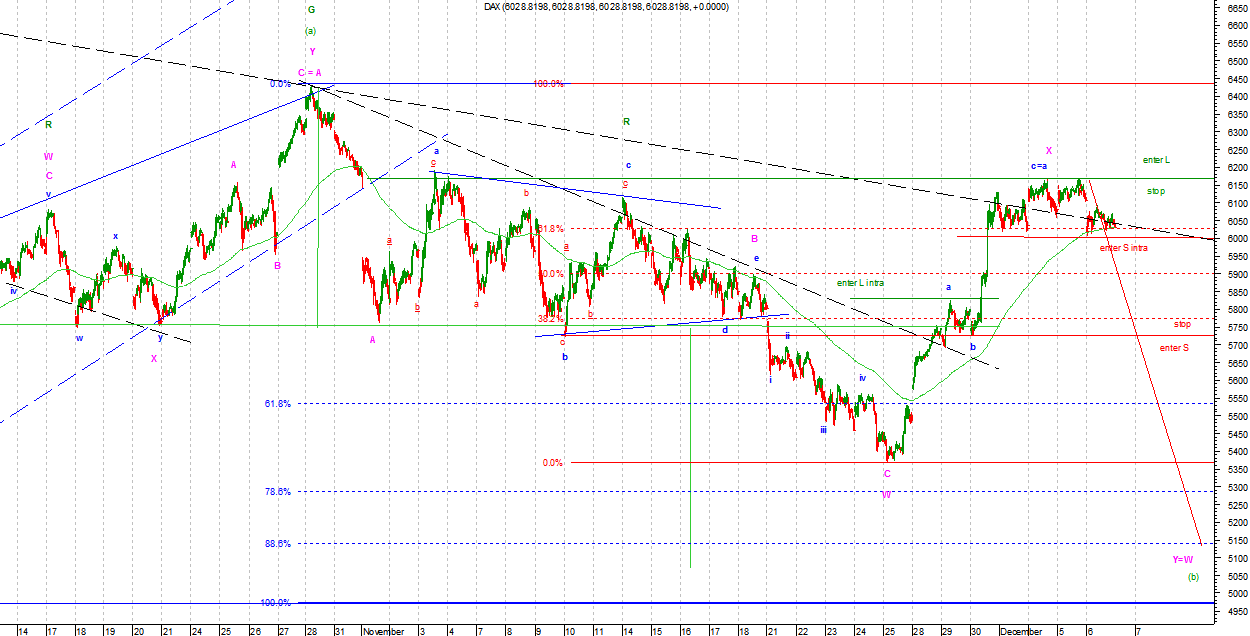The image size is (1250, 636).
Task: Click the blue 'c=a' wave label
Action: pyautogui.click(x=1039, y=166)
